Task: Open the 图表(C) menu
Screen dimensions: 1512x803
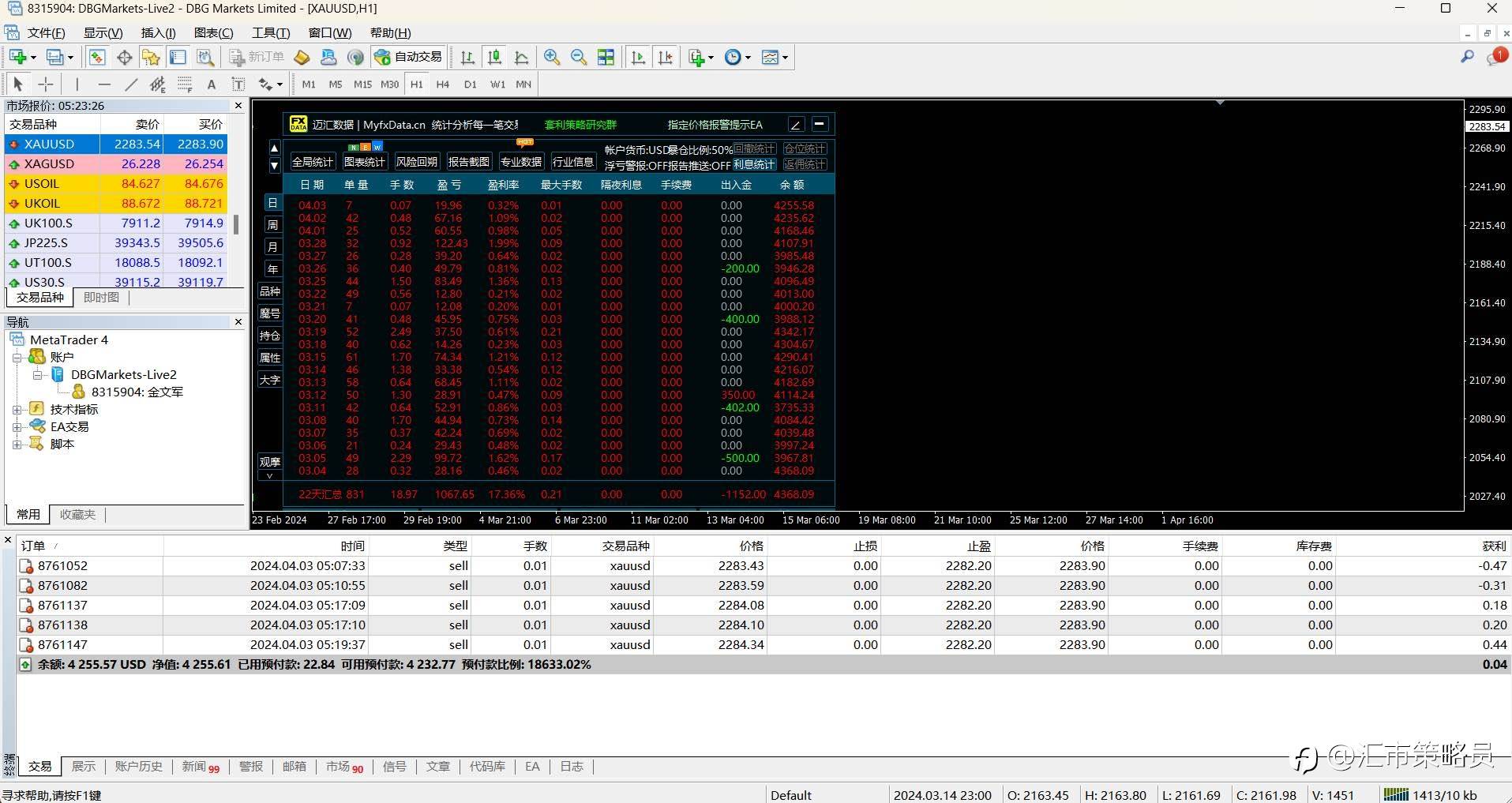Action: click(213, 32)
